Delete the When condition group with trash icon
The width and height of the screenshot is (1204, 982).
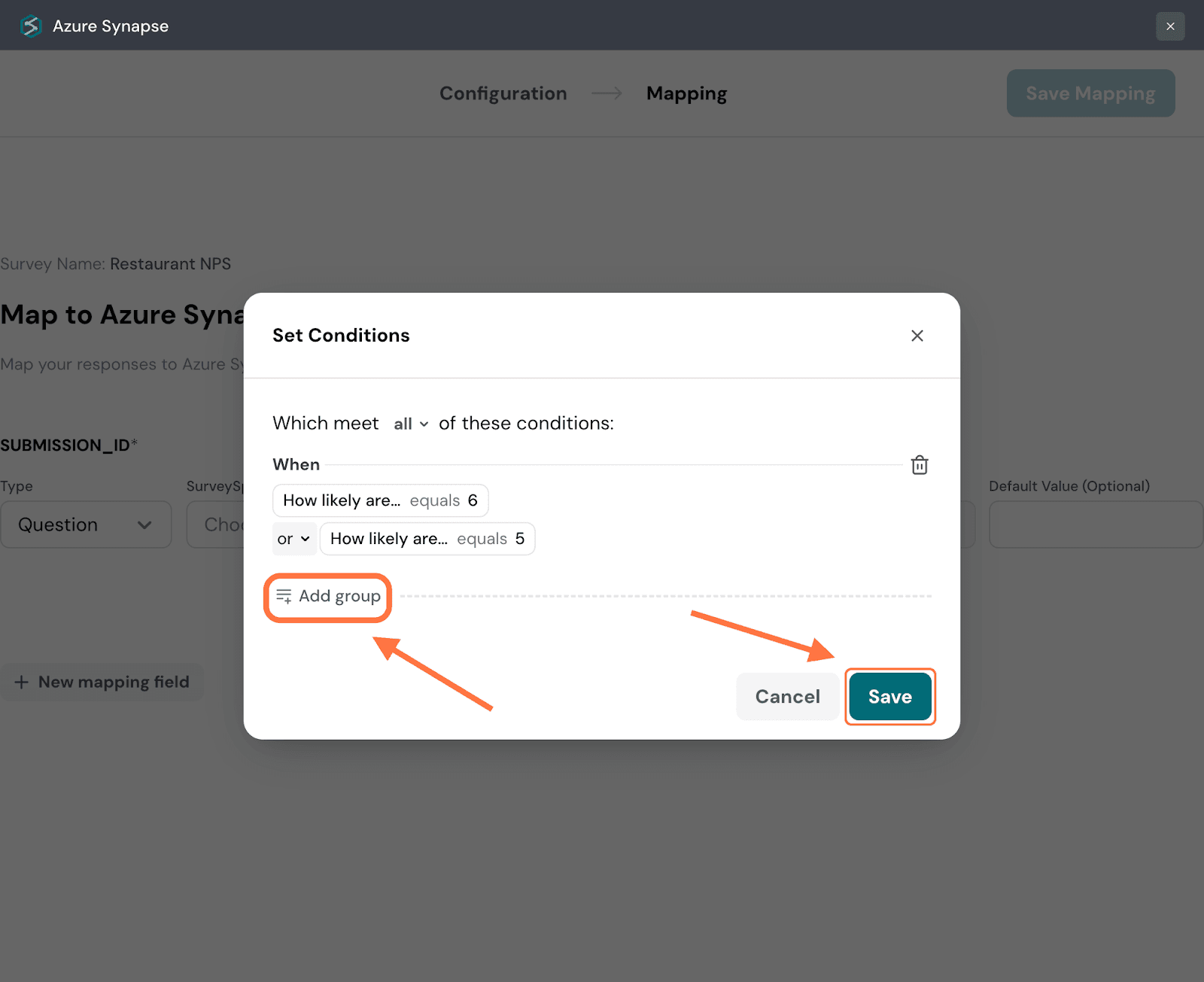(x=919, y=465)
